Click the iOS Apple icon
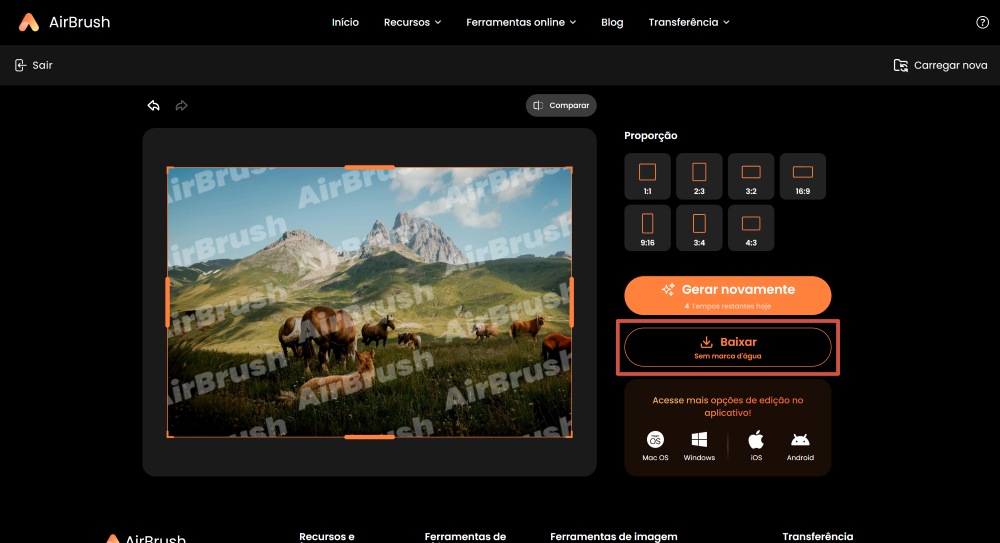 click(756, 440)
